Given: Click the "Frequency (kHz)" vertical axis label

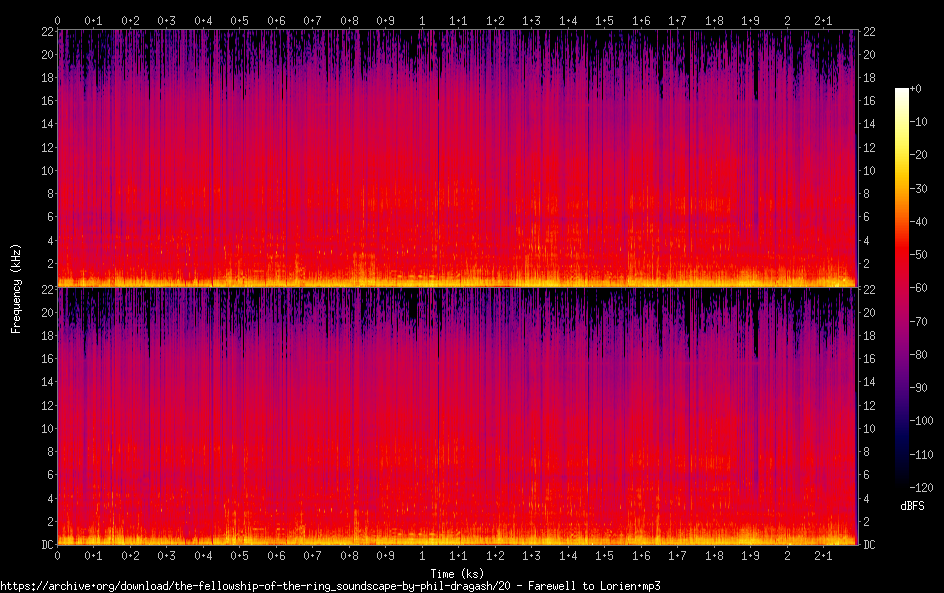Looking at the screenshot, I should pyautogui.click(x=16, y=287).
